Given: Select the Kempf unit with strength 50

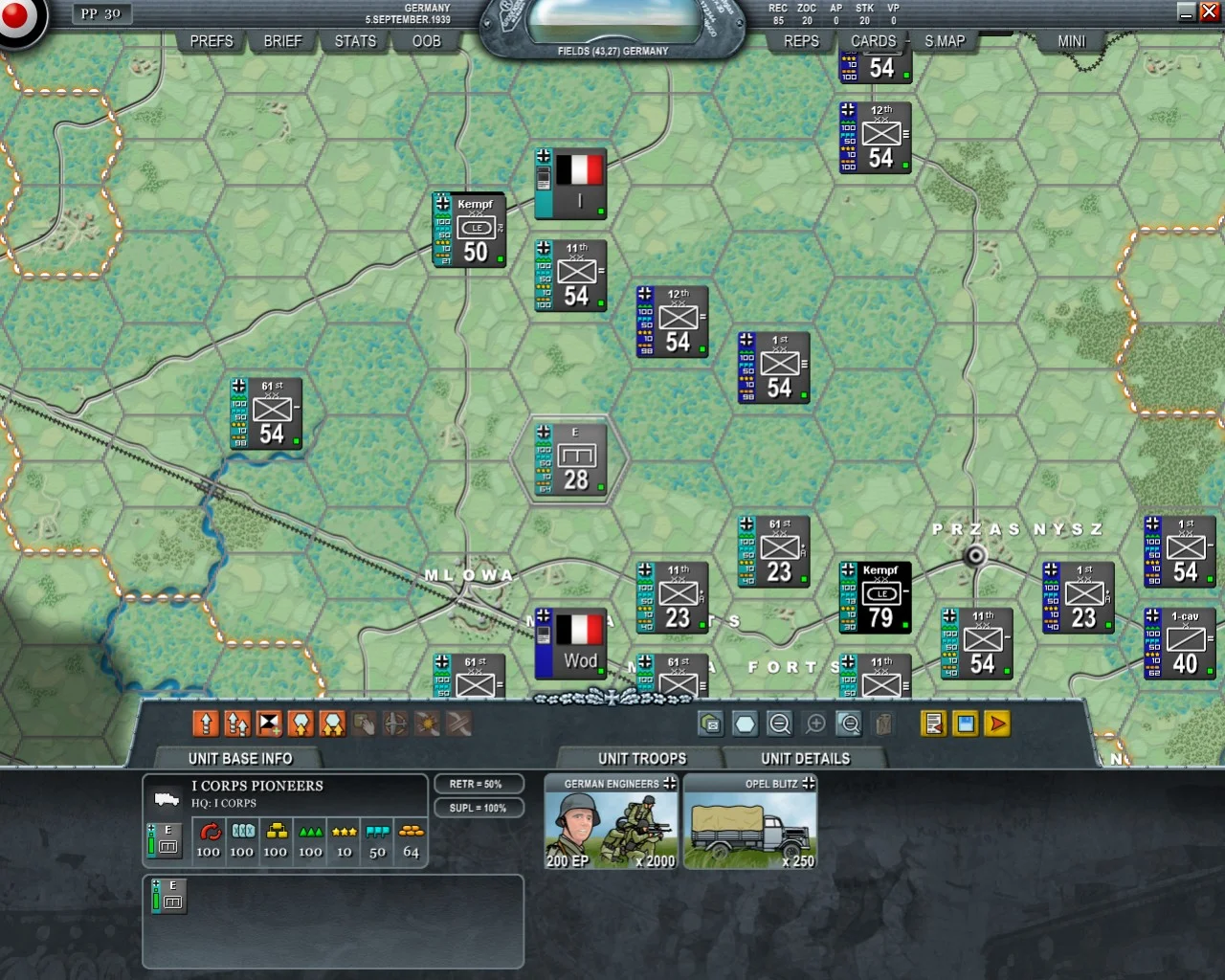Looking at the screenshot, I should pyautogui.click(x=469, y=230).
